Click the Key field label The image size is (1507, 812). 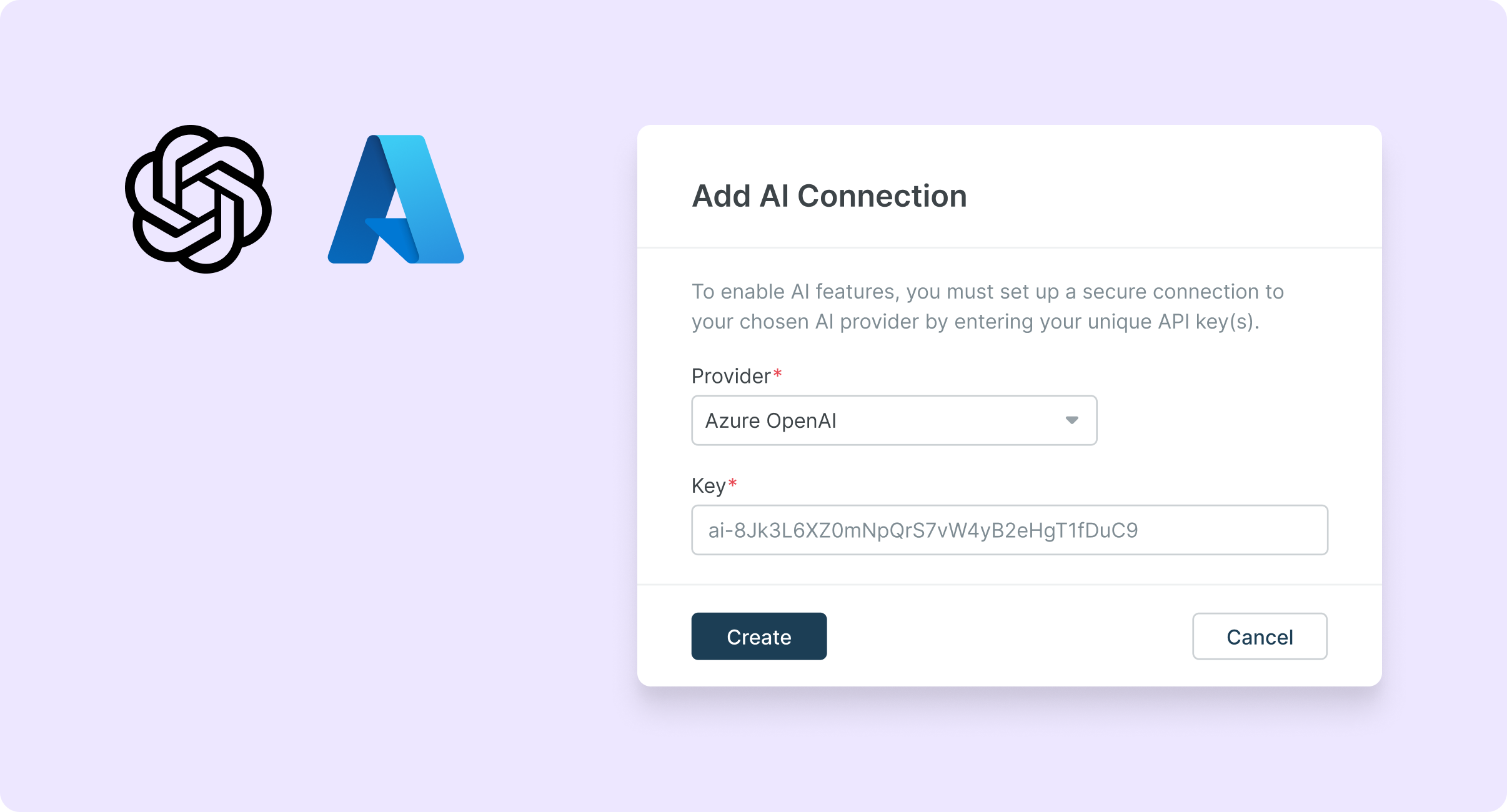[708, 486]
